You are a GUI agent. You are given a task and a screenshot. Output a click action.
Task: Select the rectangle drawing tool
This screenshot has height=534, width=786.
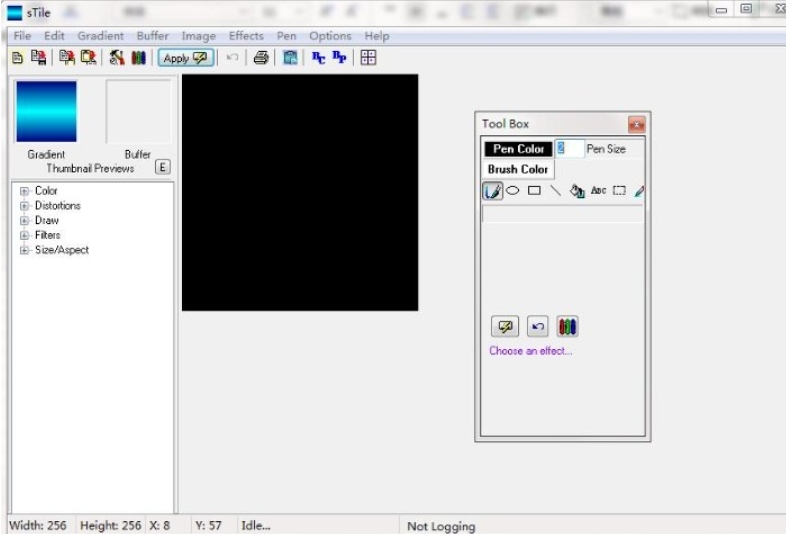534,190
